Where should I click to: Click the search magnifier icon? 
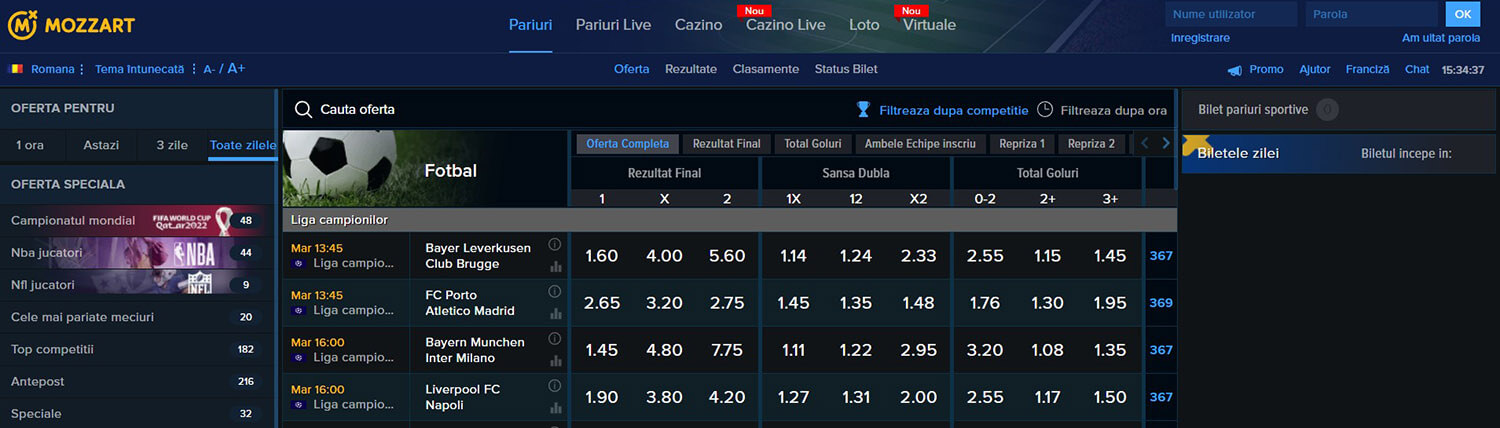click(302, 109)
